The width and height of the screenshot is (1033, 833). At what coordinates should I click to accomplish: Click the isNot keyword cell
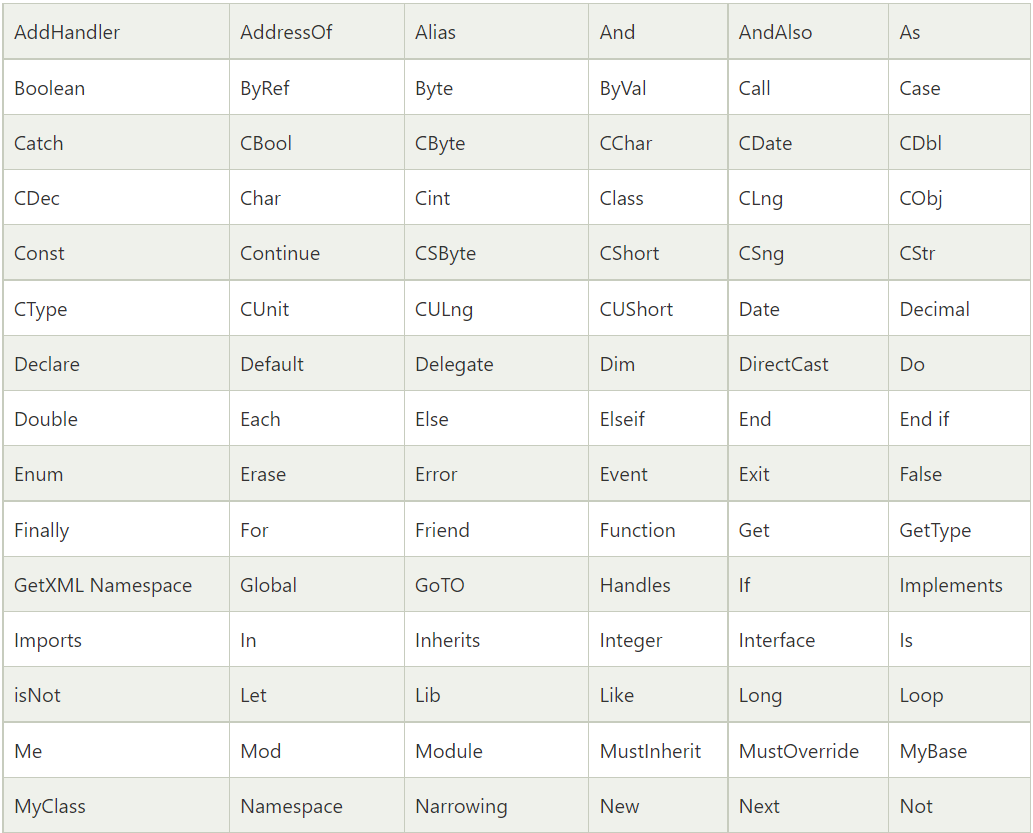37,695
